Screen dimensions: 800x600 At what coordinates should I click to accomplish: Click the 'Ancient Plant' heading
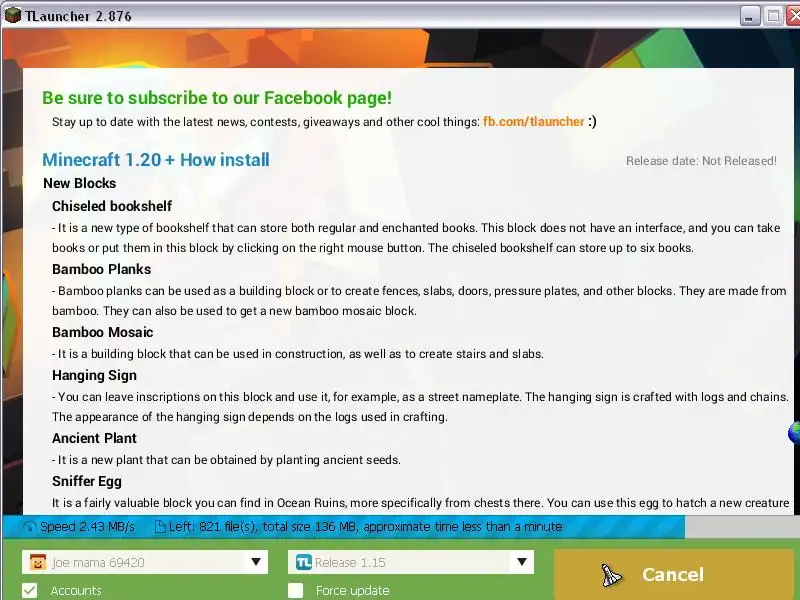coord(94,438)
